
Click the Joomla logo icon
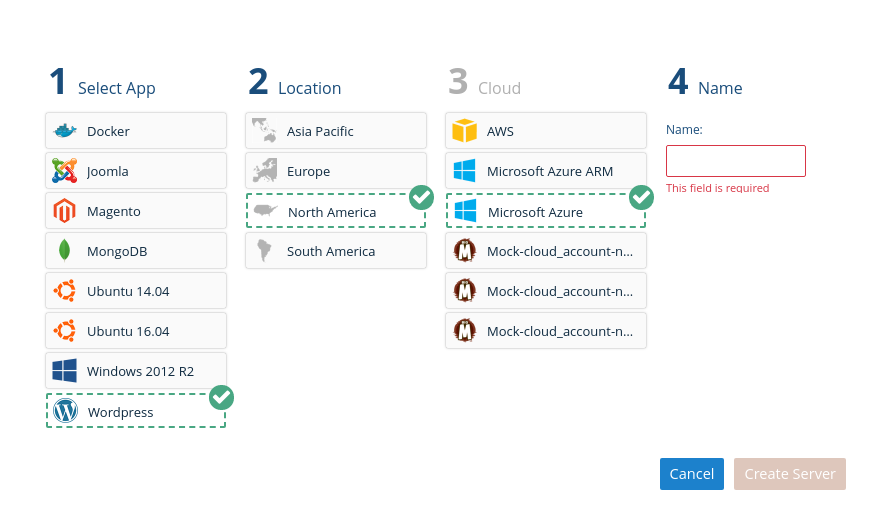(64, 171)
